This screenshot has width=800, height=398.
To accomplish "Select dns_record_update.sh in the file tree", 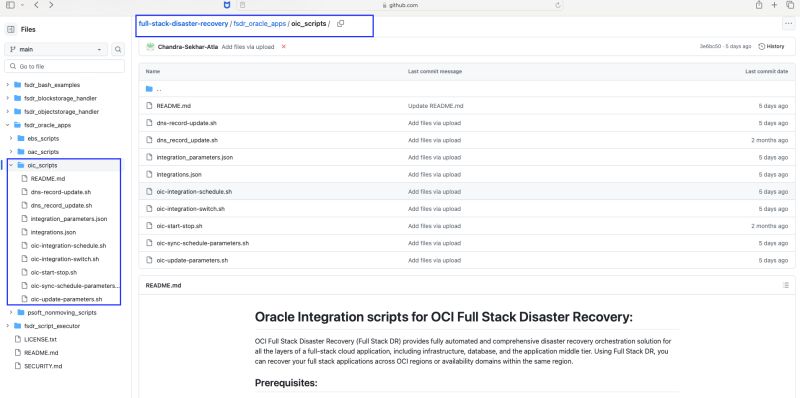I will click(61, 205).
